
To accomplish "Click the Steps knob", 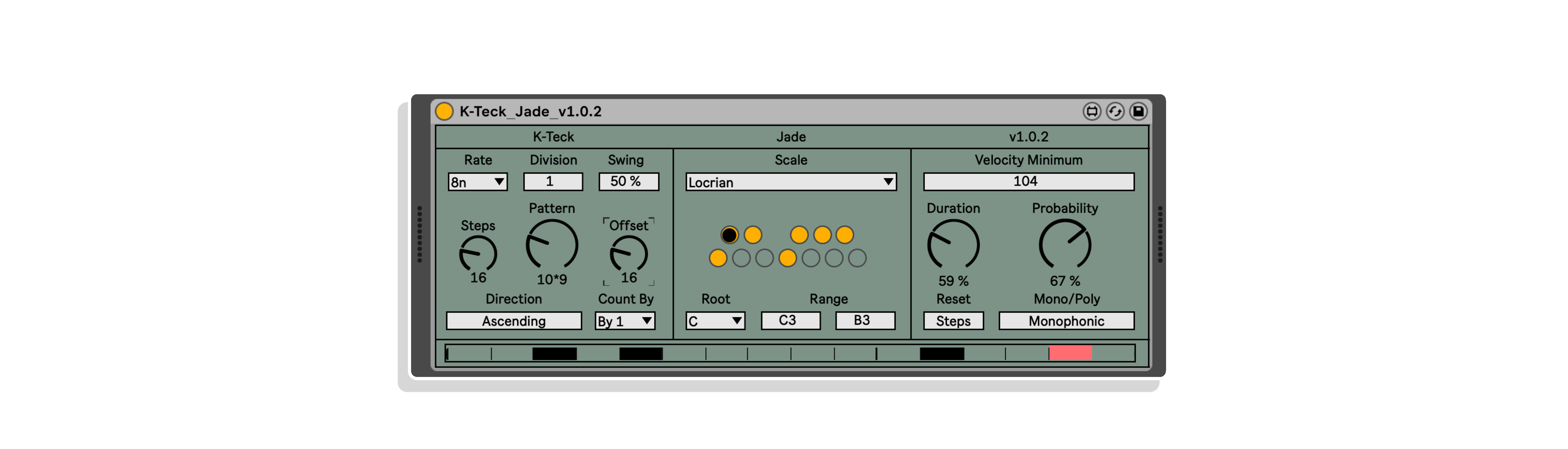I will [478, 254].
